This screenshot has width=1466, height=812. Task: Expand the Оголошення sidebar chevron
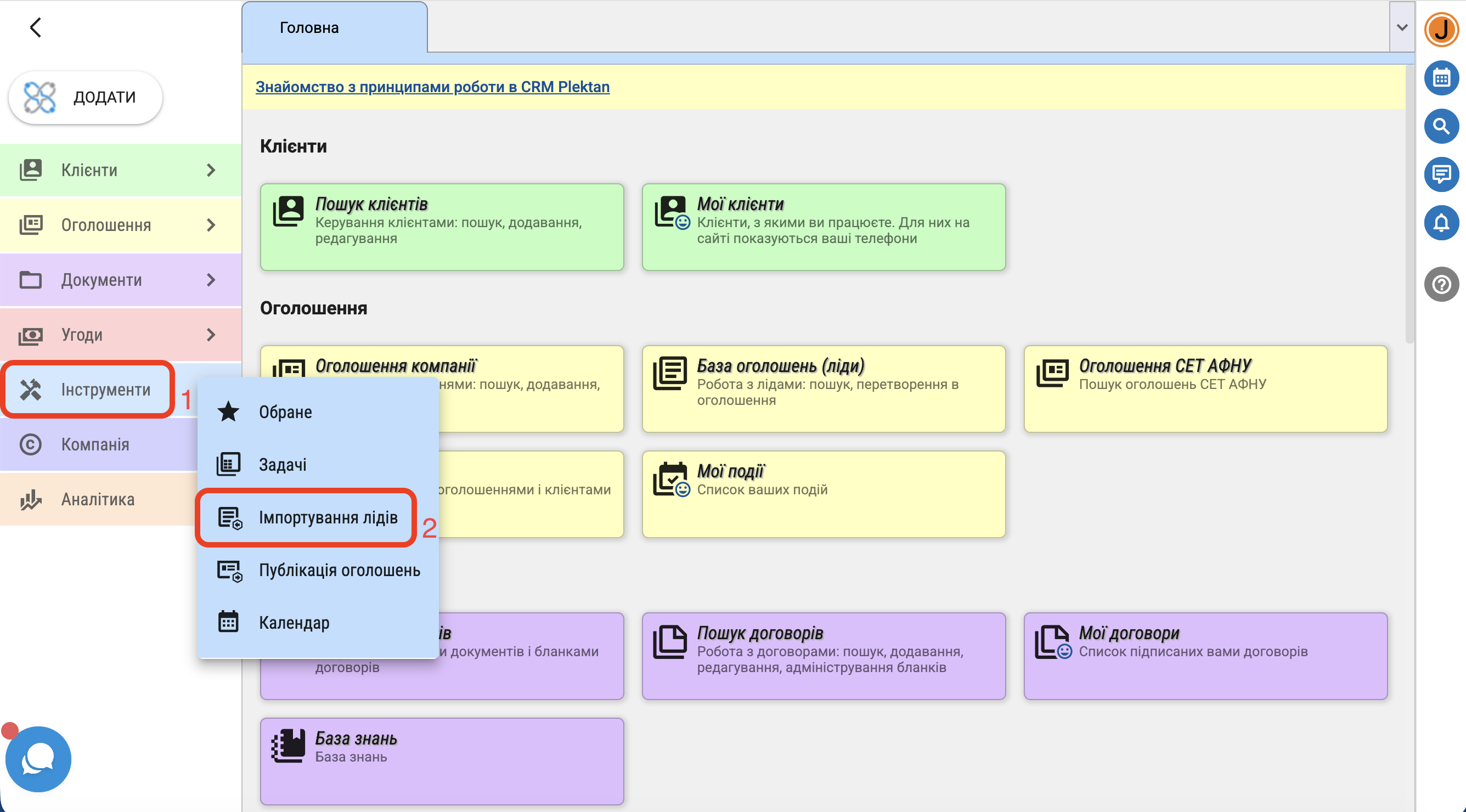click(x=211, y=225)
